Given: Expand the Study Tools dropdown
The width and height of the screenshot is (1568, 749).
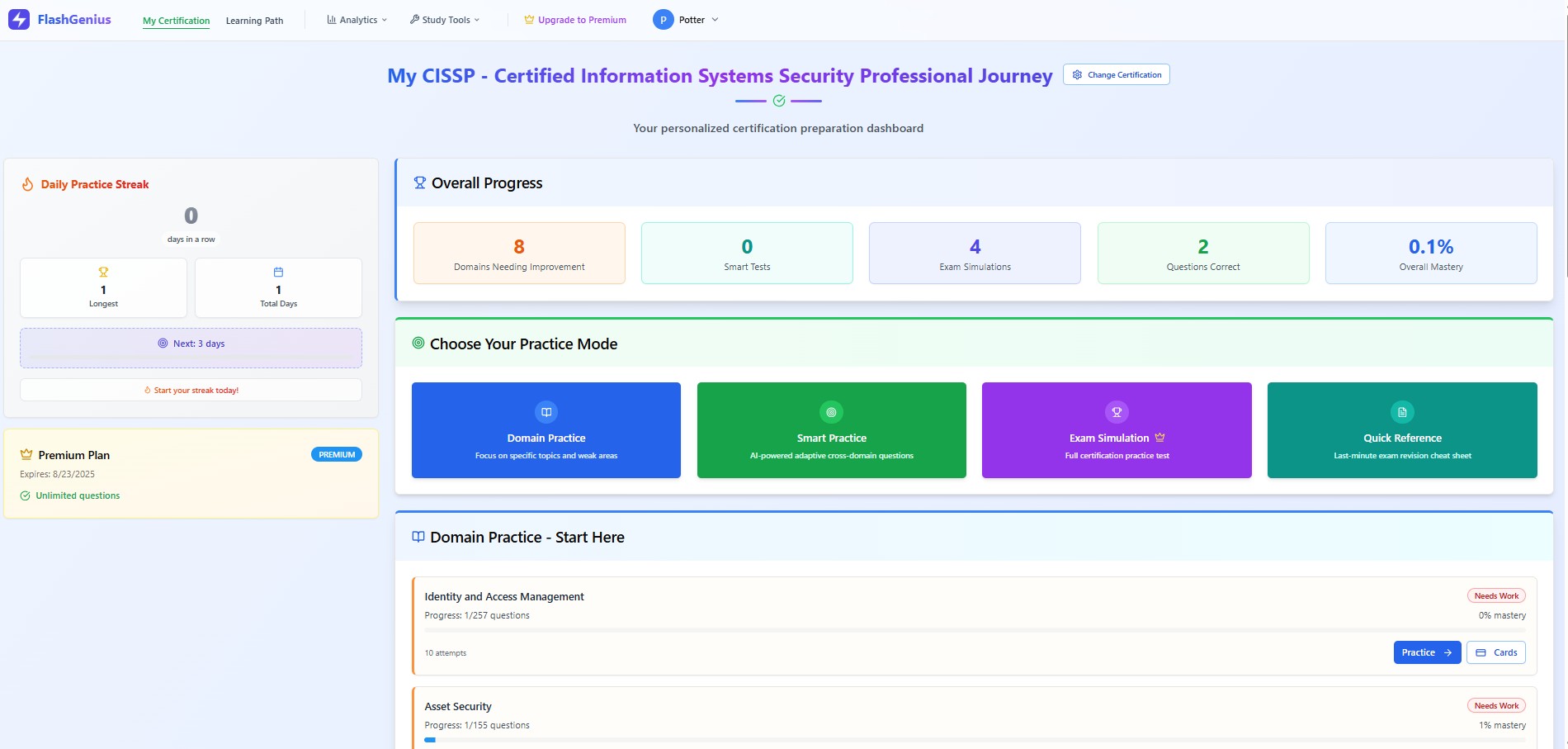Looking at the screenshot, I should click(444, 19).
